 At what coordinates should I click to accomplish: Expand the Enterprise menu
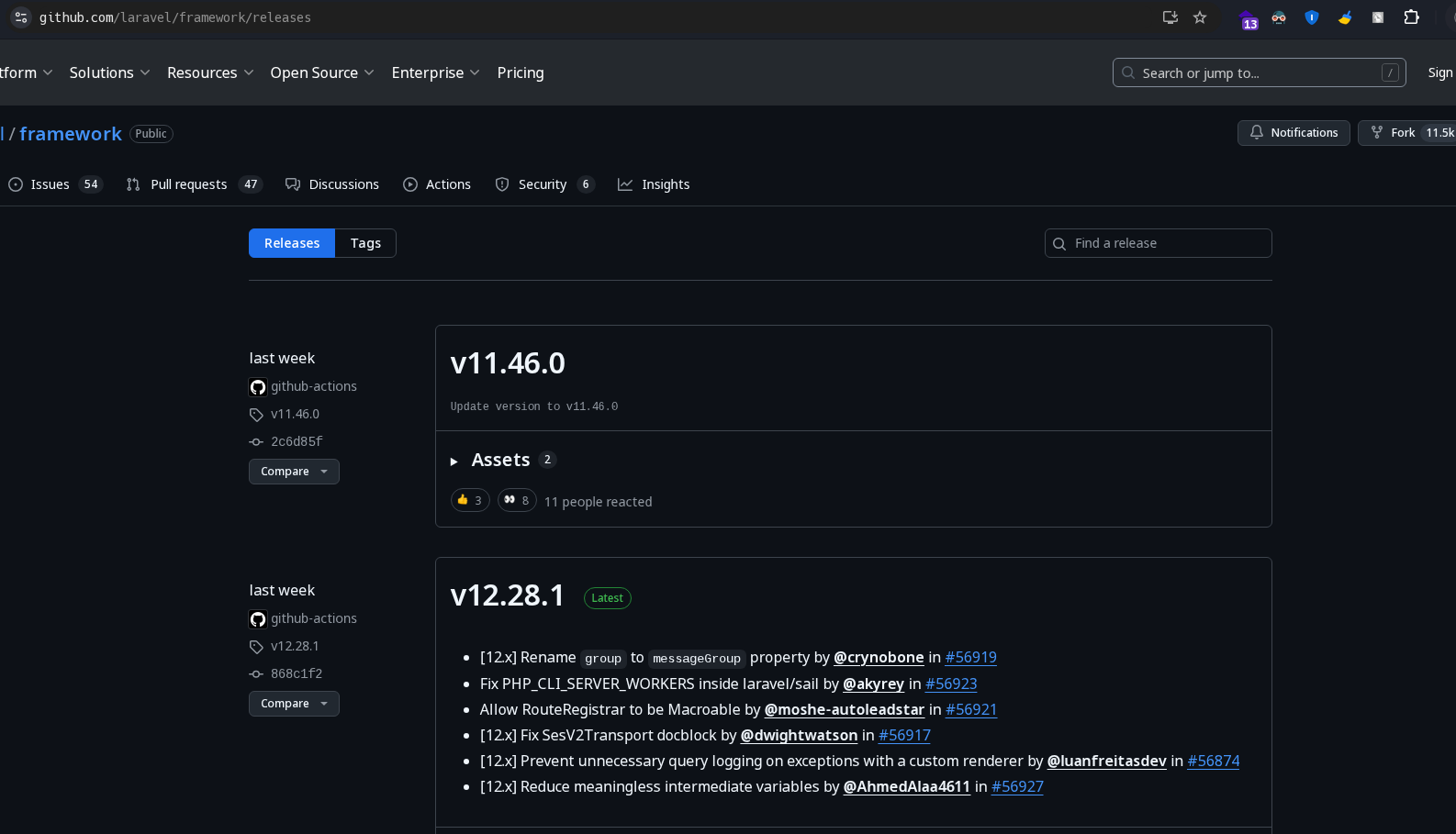435,72
